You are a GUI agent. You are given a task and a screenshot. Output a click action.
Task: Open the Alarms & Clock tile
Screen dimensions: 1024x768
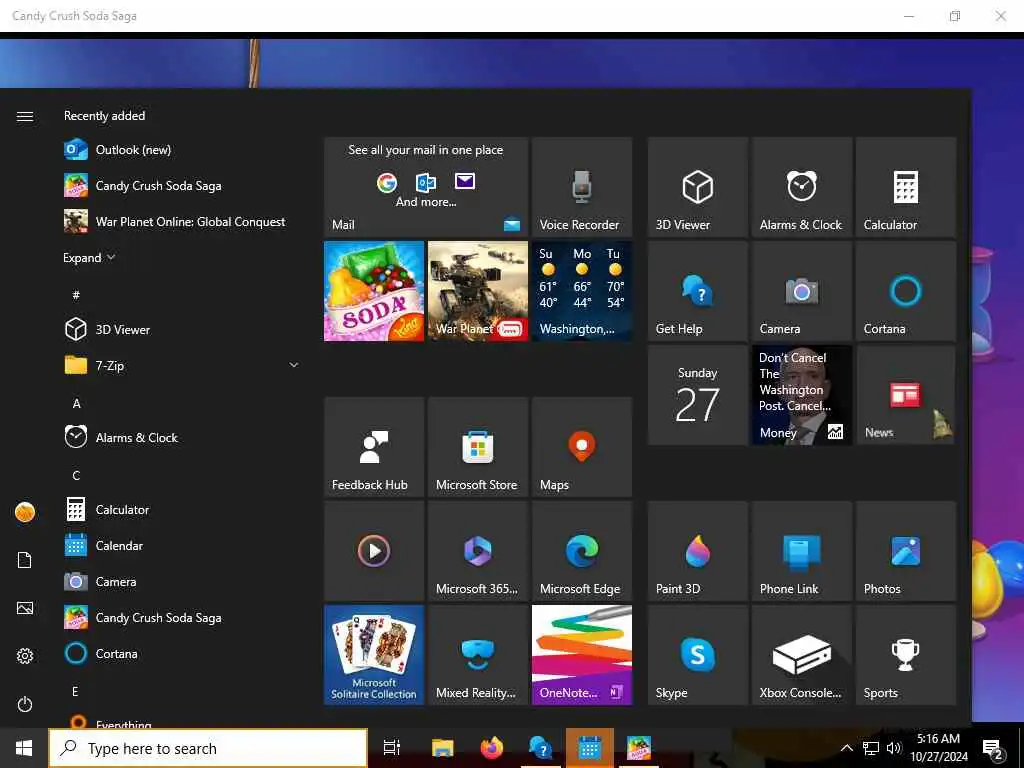tap(802, 187)
